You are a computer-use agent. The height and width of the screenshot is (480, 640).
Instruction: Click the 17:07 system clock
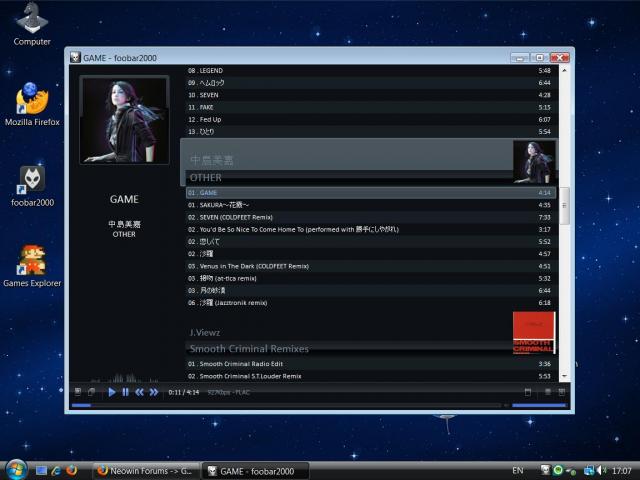(x=622, y=471)
